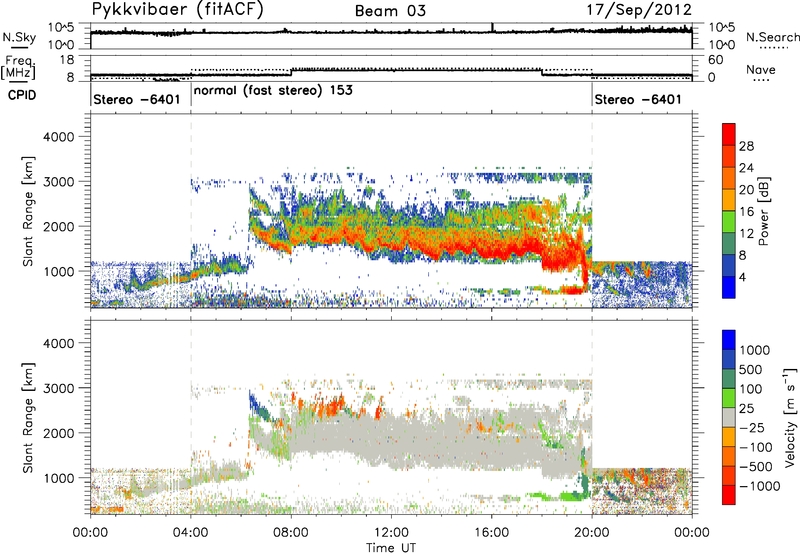Click the "20" power colorbar label
The width and height of the screenshot is (800, 554).
click(746, 190)
